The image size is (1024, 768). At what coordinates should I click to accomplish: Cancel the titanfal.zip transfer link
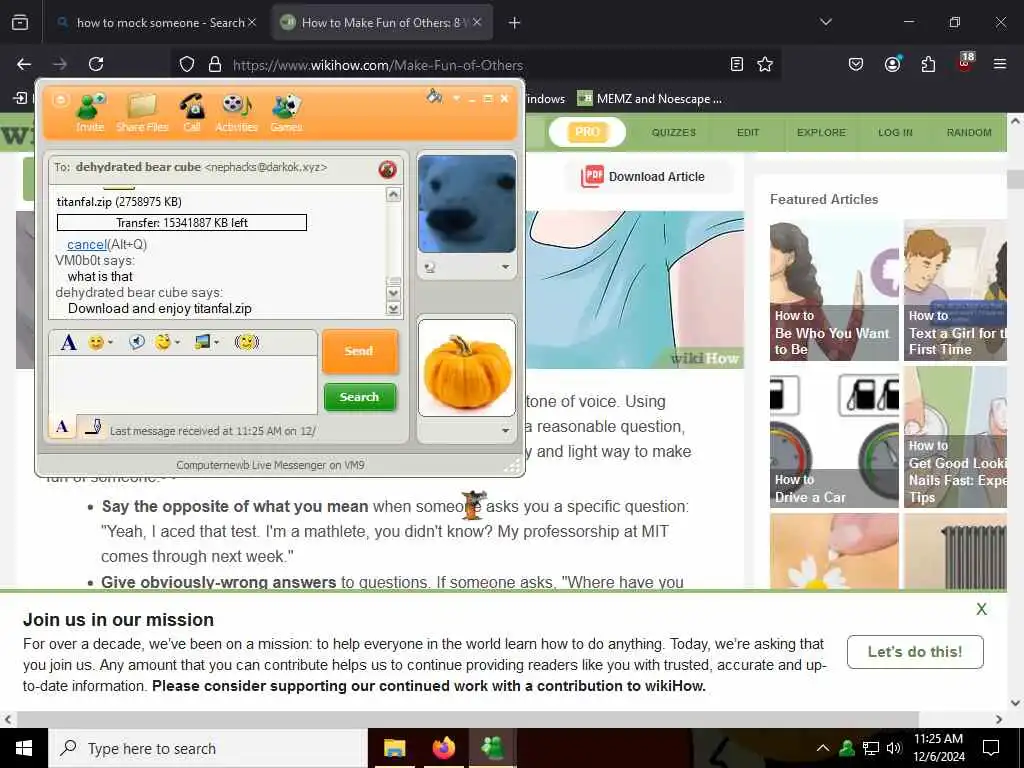pyautogui.click(x=87, y=244)
